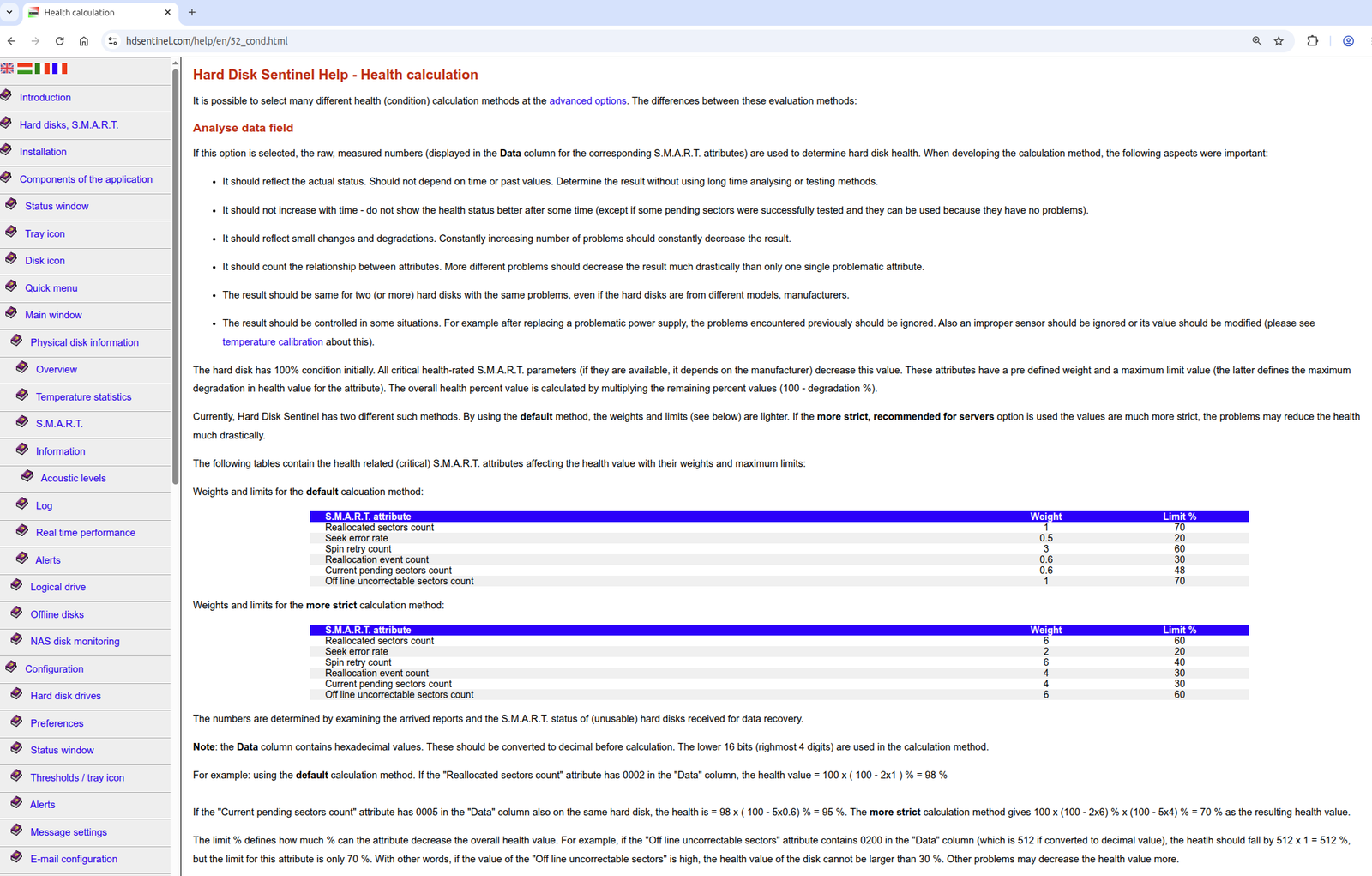
Task: Click the book icon beside Overview
Action: (22, 367)
